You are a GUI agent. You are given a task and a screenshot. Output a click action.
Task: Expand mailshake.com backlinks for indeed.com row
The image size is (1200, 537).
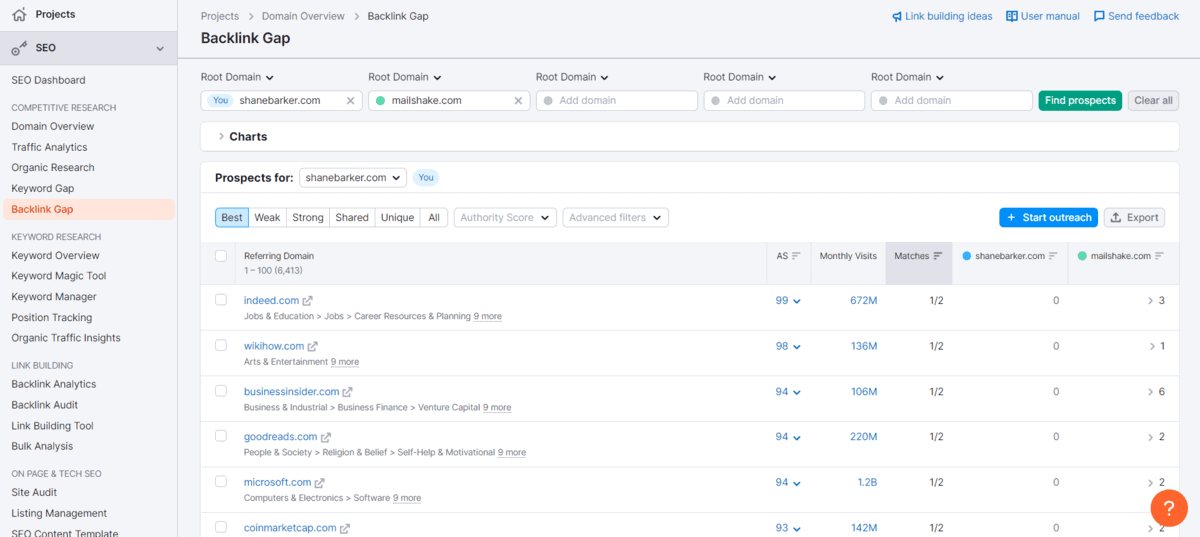tap(1150, 301)
